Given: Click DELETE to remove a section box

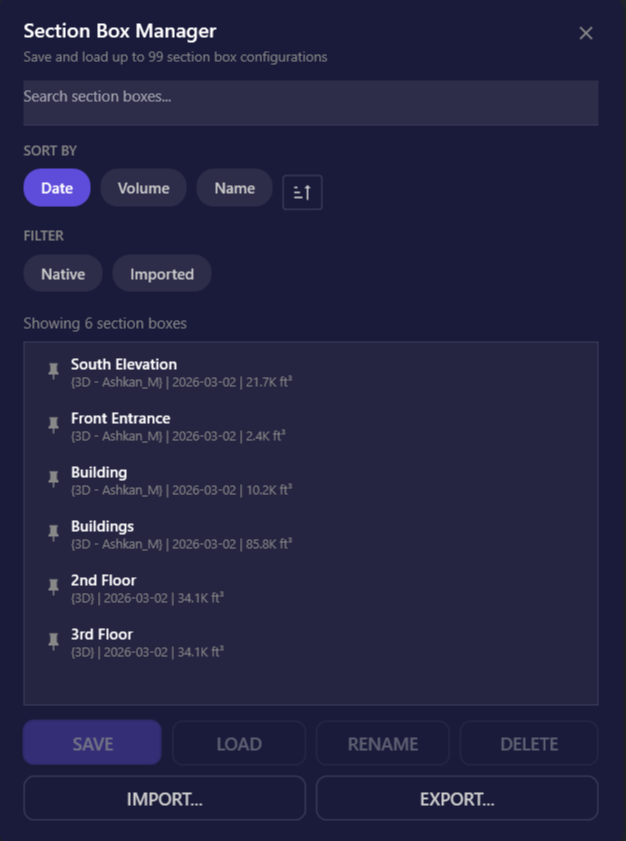Looking at the screenshot, I should [x=528, y=743].
